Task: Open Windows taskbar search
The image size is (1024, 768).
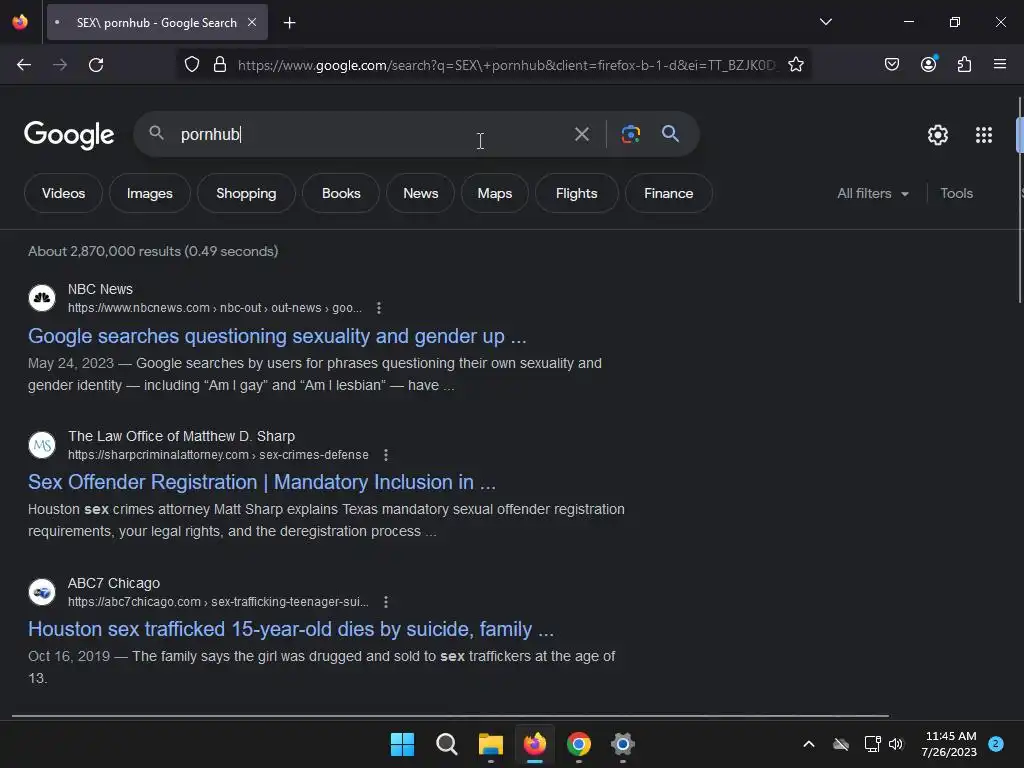Action: coord(447,744)
